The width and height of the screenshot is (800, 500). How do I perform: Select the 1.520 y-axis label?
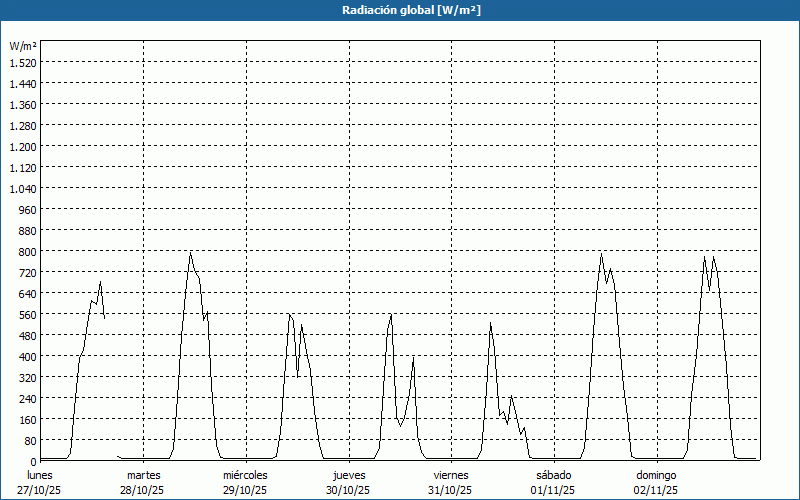23,62
